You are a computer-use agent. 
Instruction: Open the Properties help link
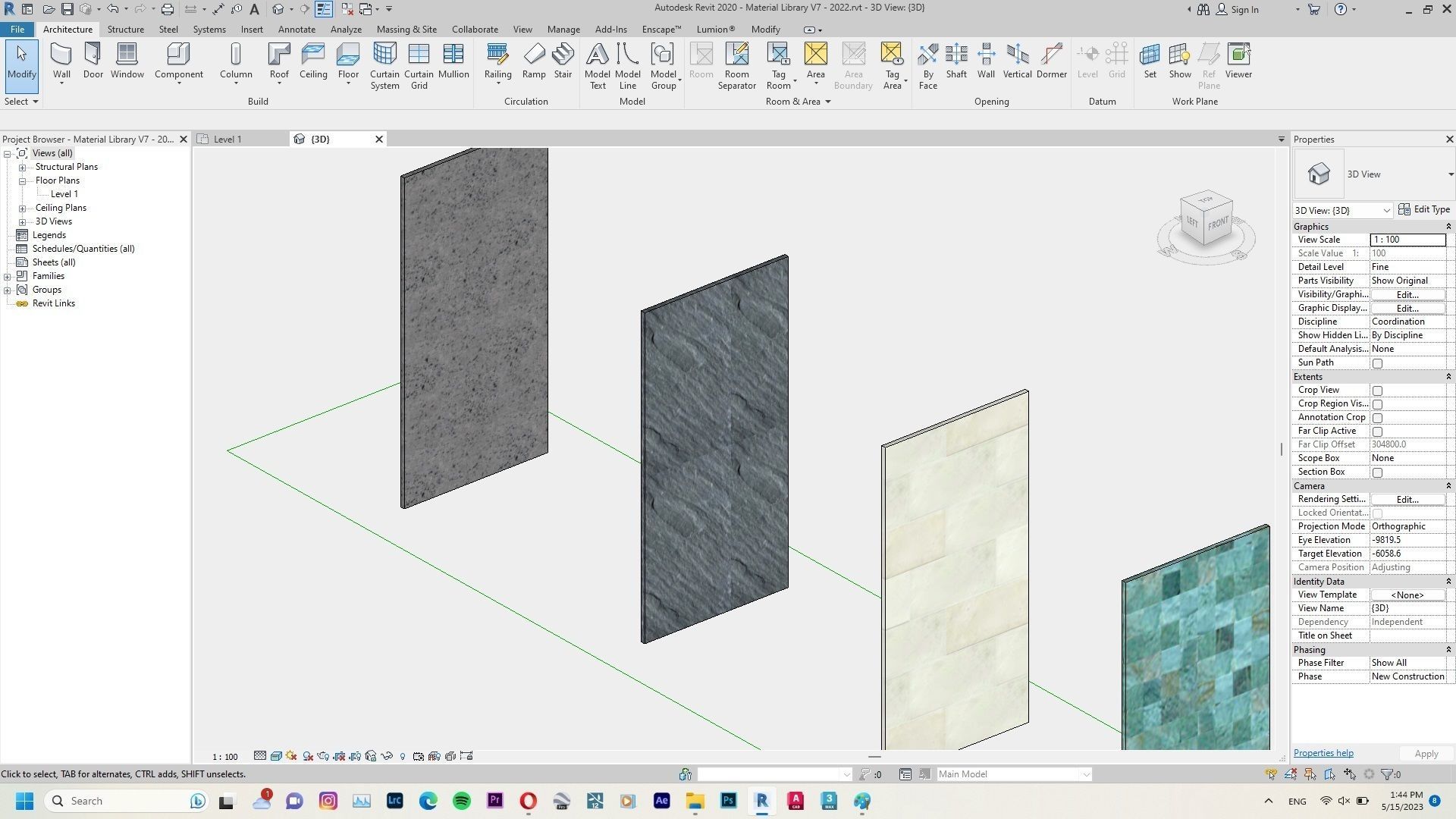coord(1323,752)
